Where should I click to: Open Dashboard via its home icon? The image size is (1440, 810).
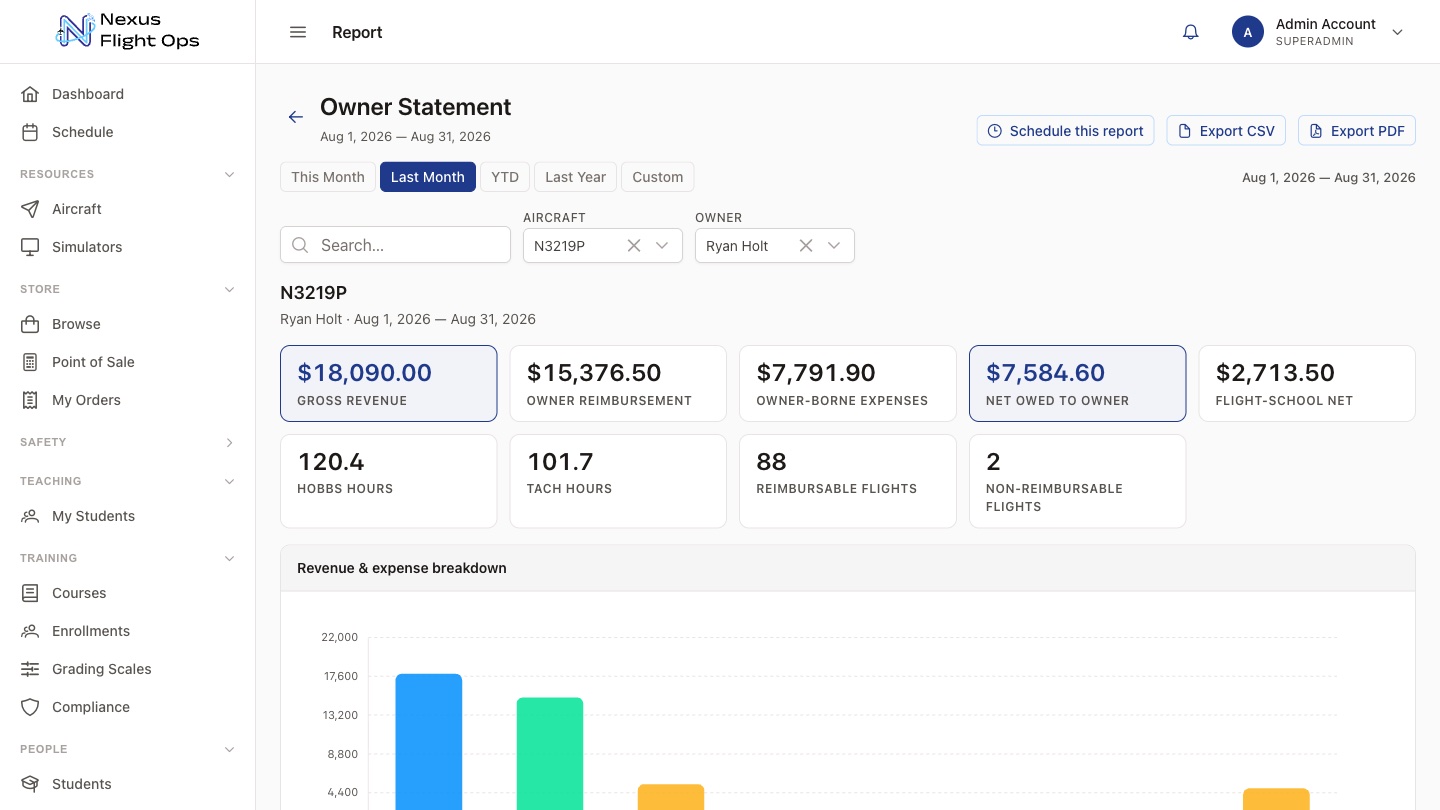pyautogui.click(x=31, y=94)
